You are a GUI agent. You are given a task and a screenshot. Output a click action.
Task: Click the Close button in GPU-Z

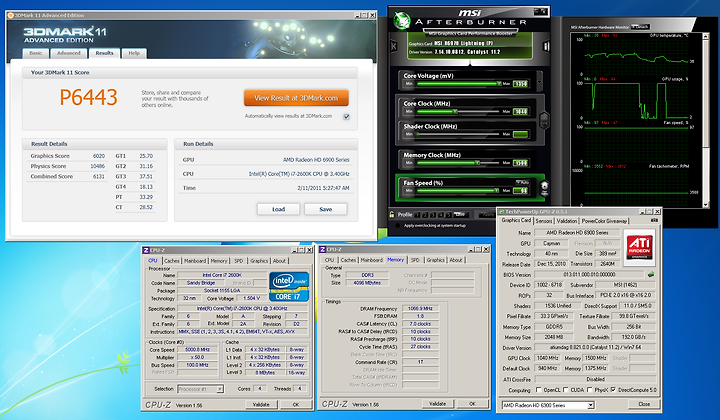(x=644, y=404)
